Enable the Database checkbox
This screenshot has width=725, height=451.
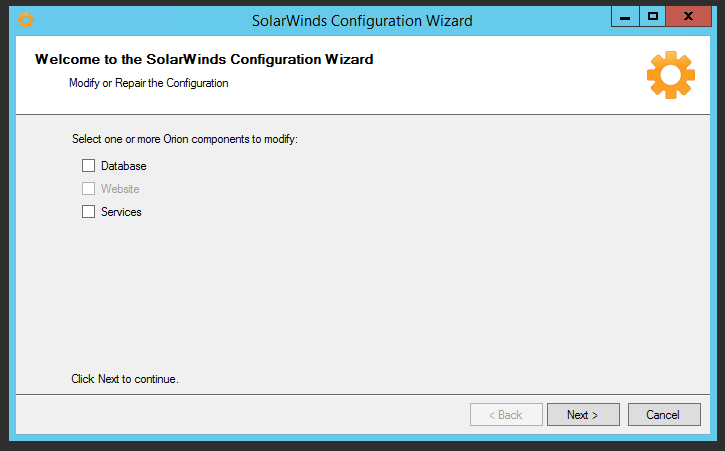click(x=89, y=166)
